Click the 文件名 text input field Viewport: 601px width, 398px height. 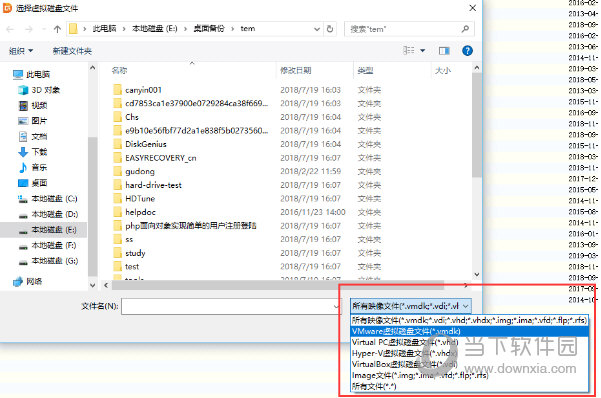coord(230,306)
